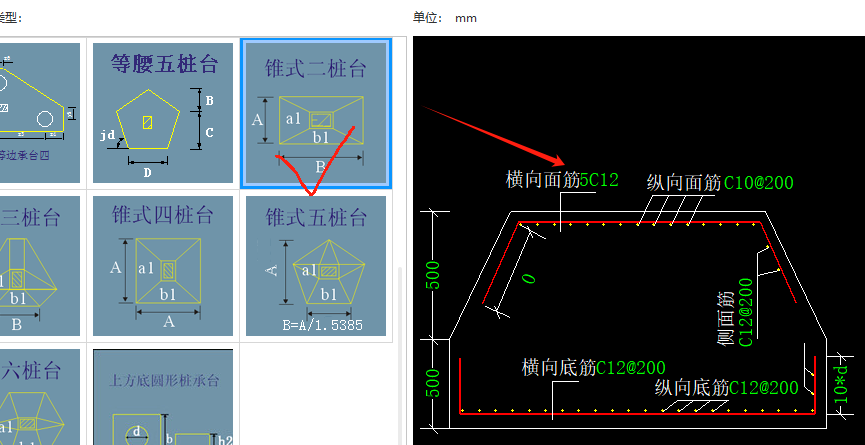Screen dimensions: 865x445
Task: Edit the 10*d hook length value
Action: (842, 382)
